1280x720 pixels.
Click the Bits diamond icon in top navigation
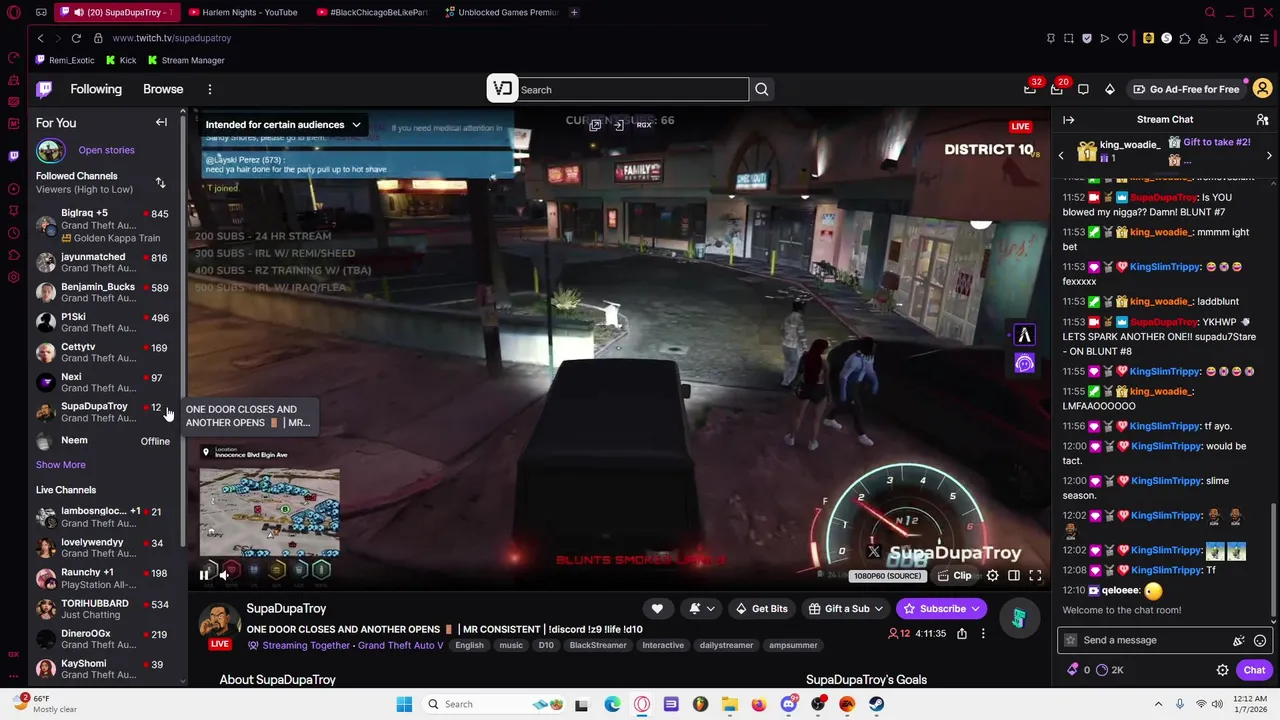pos(1110,89)
